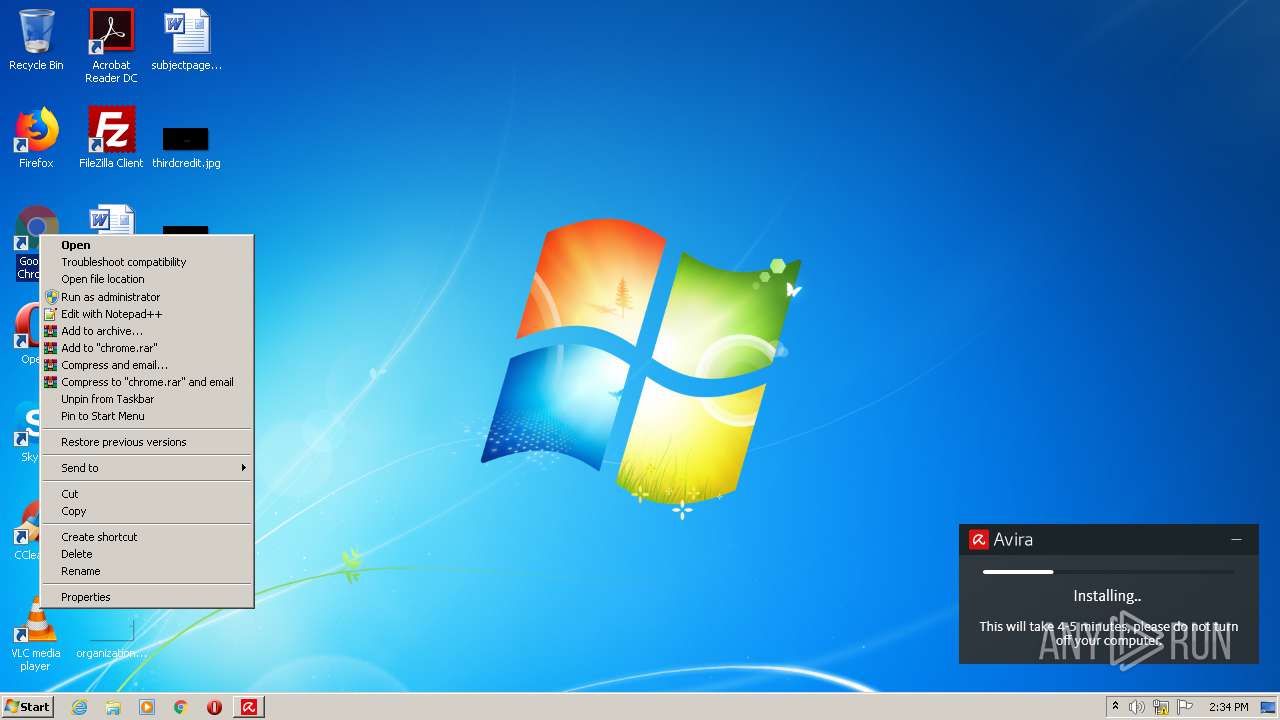Select Add to archive... option
This screenshot has width=1280, height=720.
[147, 331]
